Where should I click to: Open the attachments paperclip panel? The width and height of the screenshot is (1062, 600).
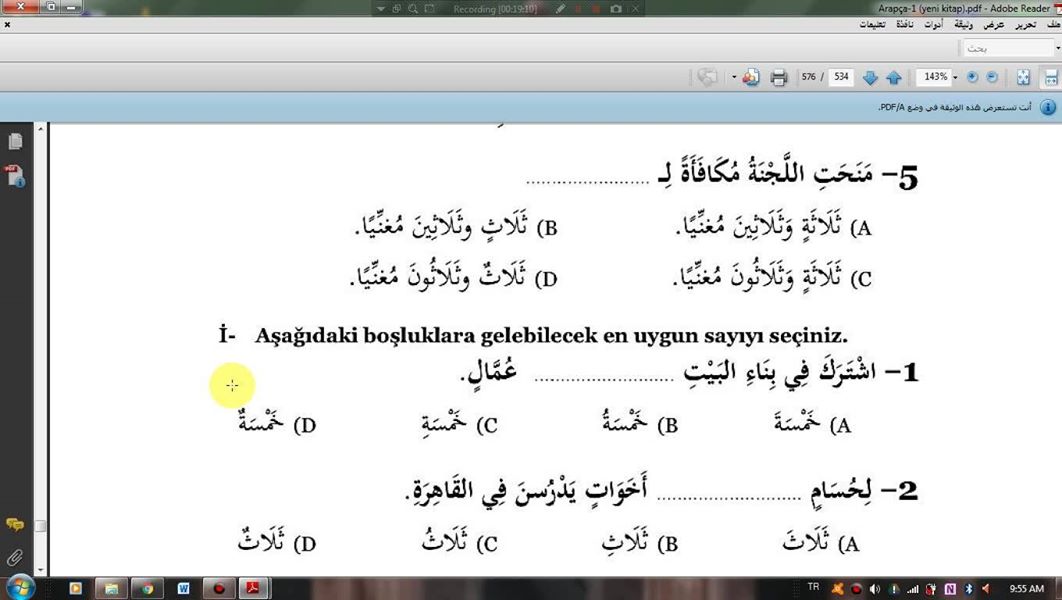(x=15, y=558)
